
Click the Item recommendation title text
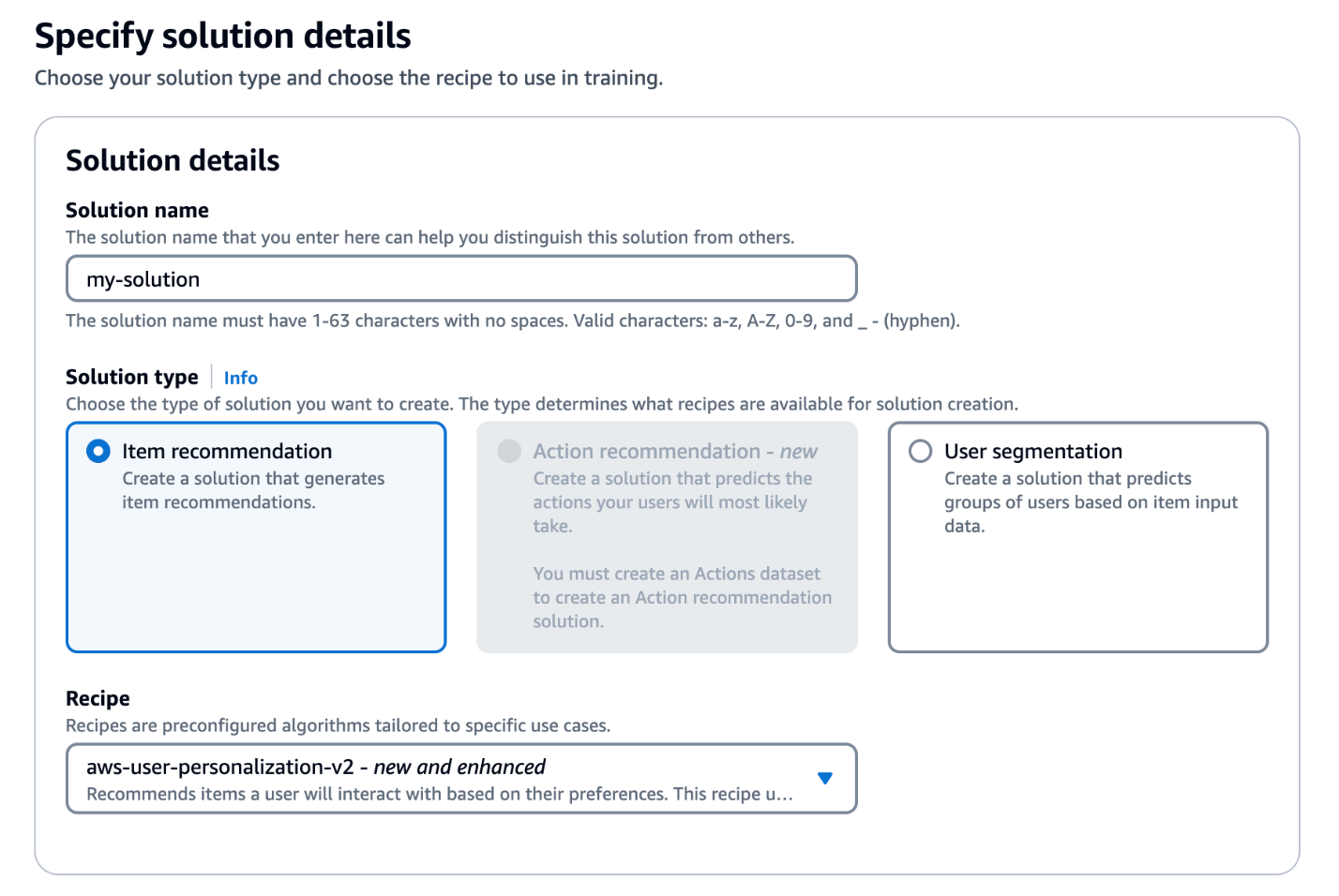pos(227,452)
